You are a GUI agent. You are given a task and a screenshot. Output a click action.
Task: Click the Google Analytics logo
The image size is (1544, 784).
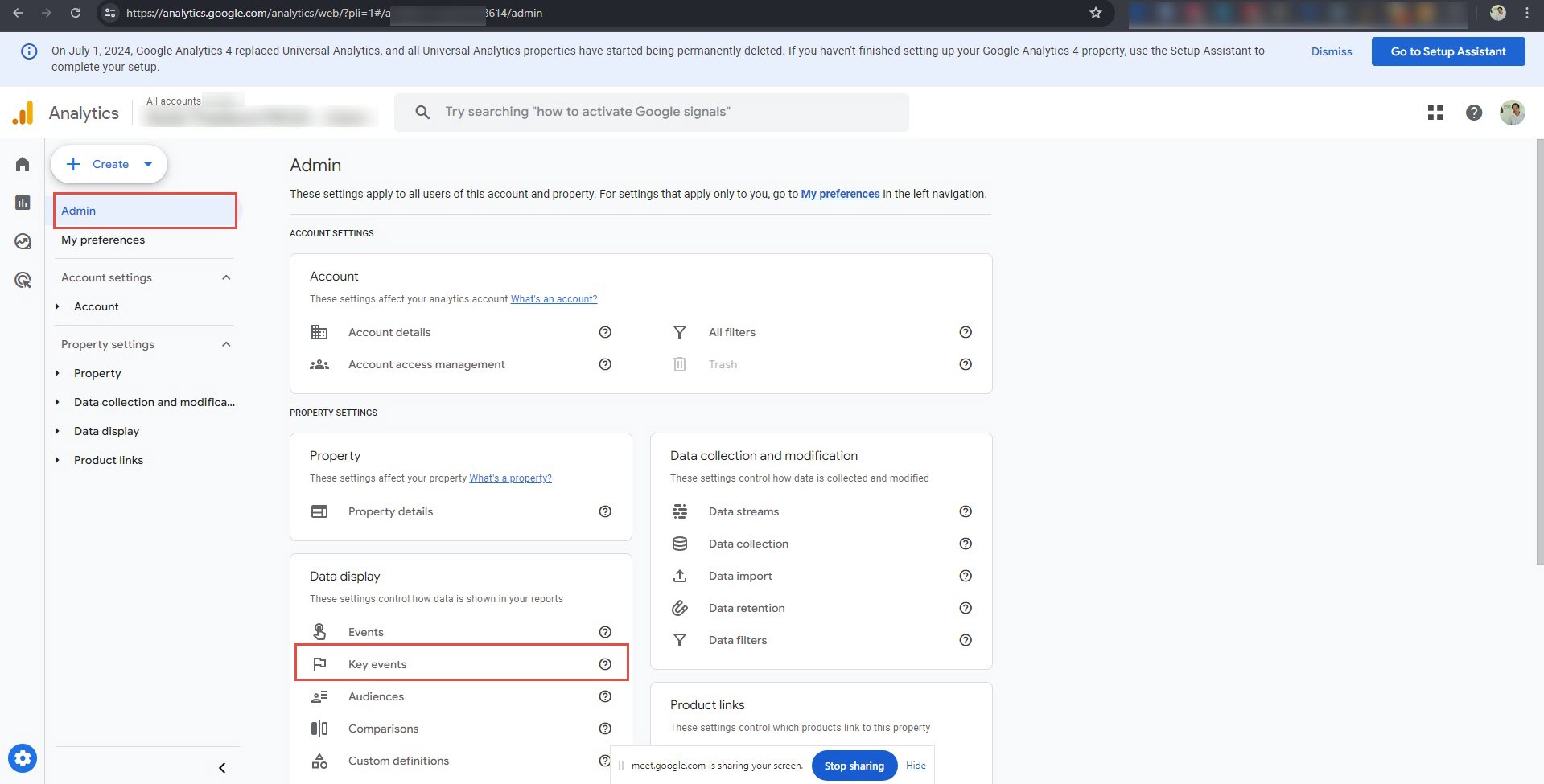point(64,113)
